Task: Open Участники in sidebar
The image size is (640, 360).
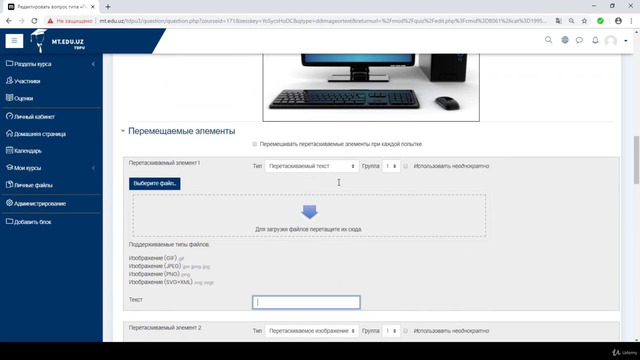Action: pyautogui.click(x=23, y=81)
